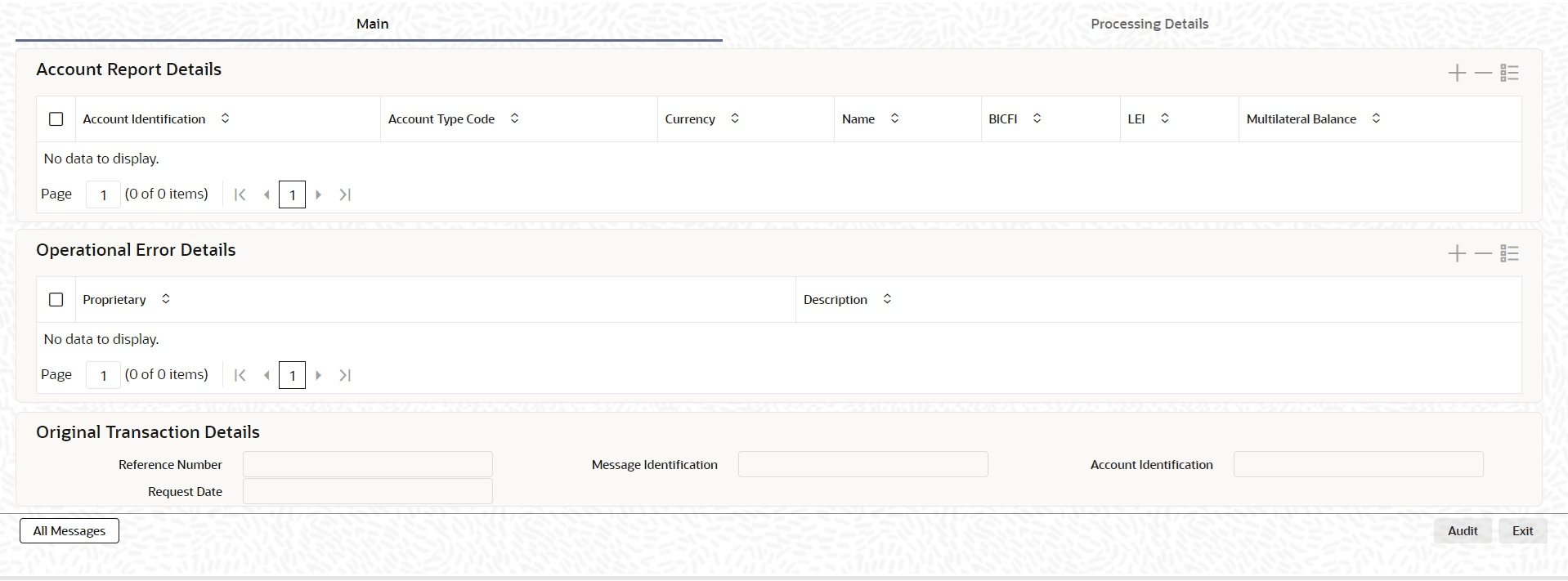This screenshot has height=581, width=1568.
Task: Click the Exit button
Action: tap(1522, 531)
